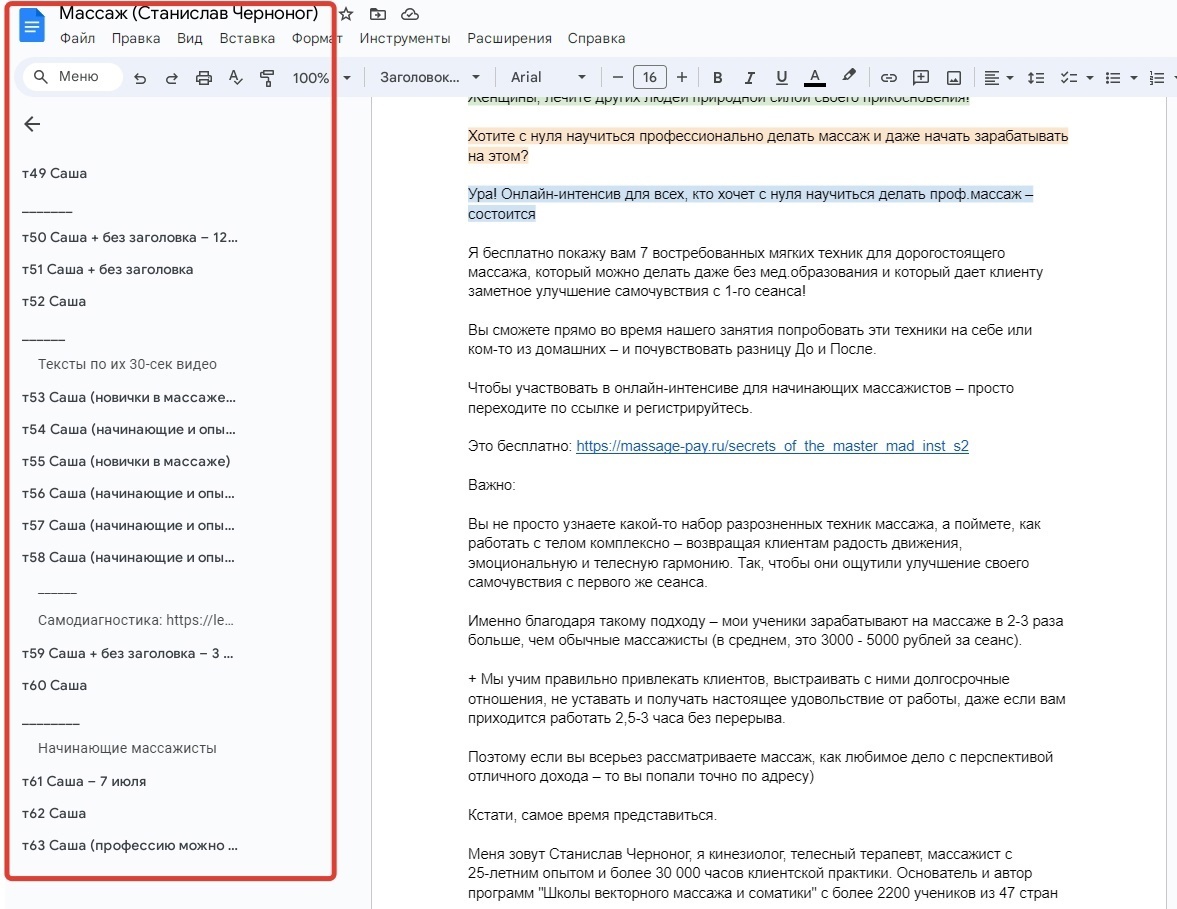
Task: Go to outline heading т57 Саша
Action: click(x=128, y=525)
